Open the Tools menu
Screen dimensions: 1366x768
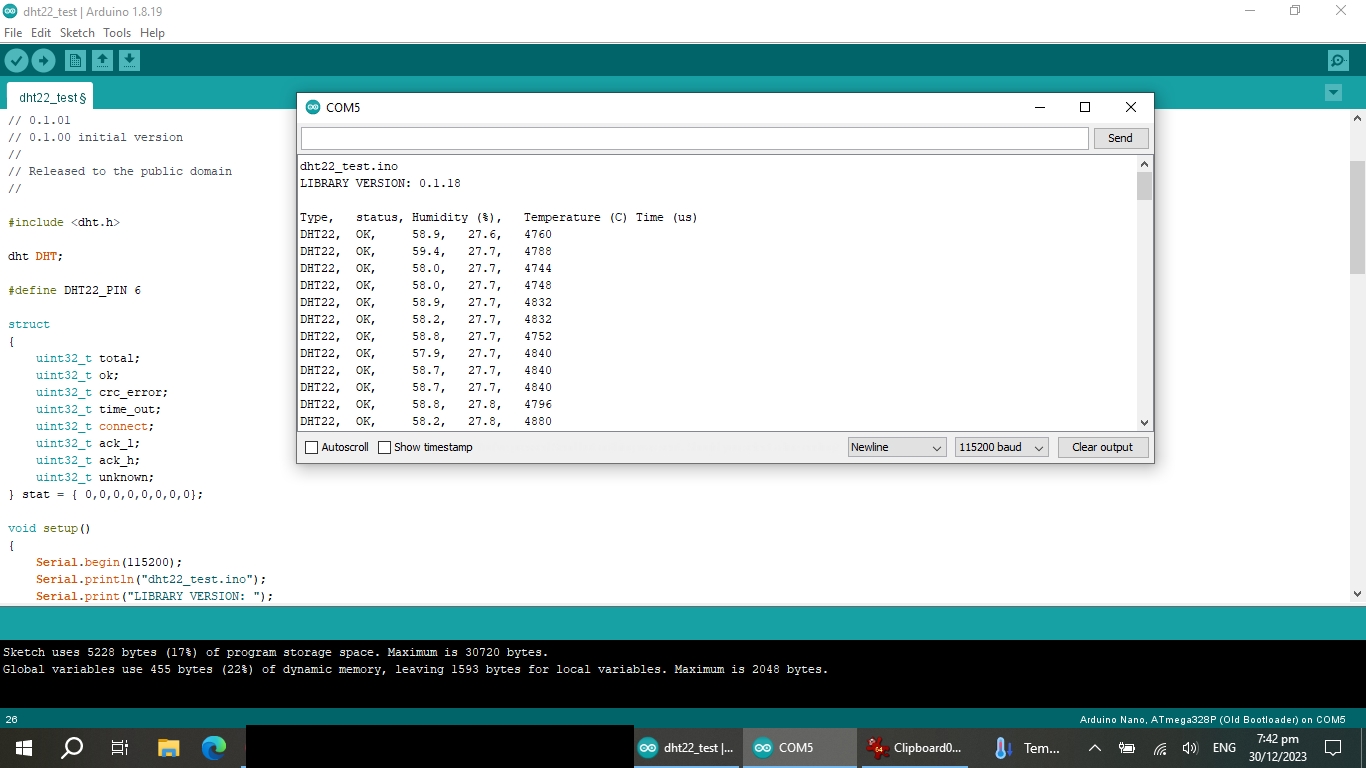coord(117,33)
